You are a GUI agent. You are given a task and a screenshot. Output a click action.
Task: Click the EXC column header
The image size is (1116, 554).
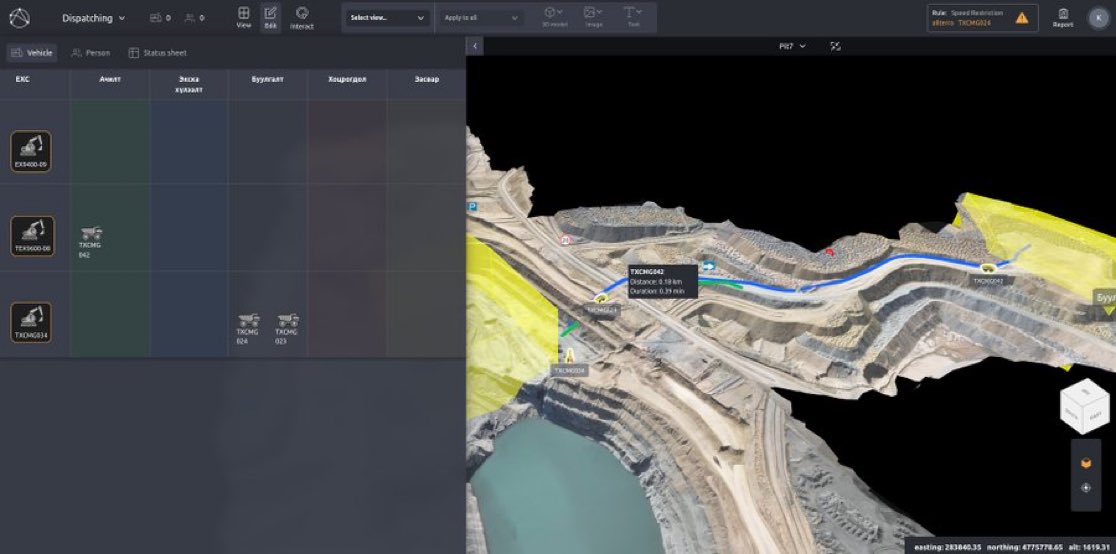(x=23, y=79)
